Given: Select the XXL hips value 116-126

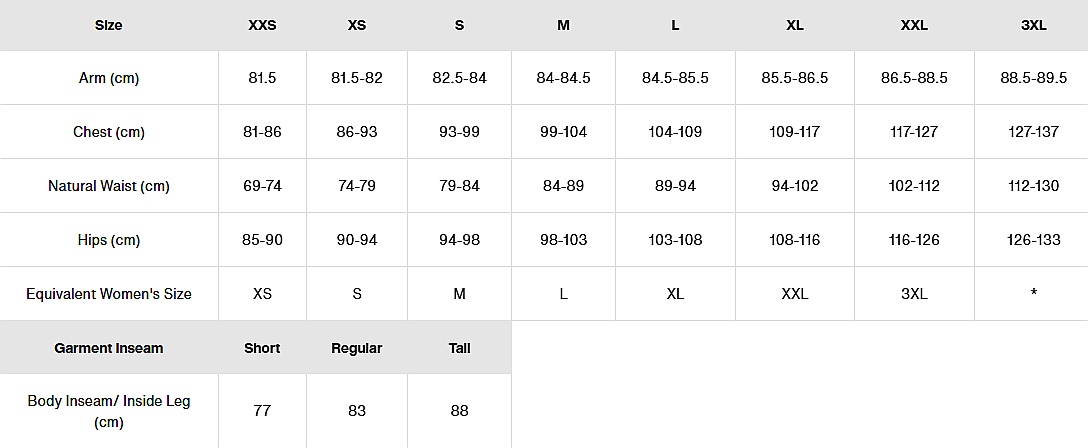Looking at the screenshot, I should 914,240.
